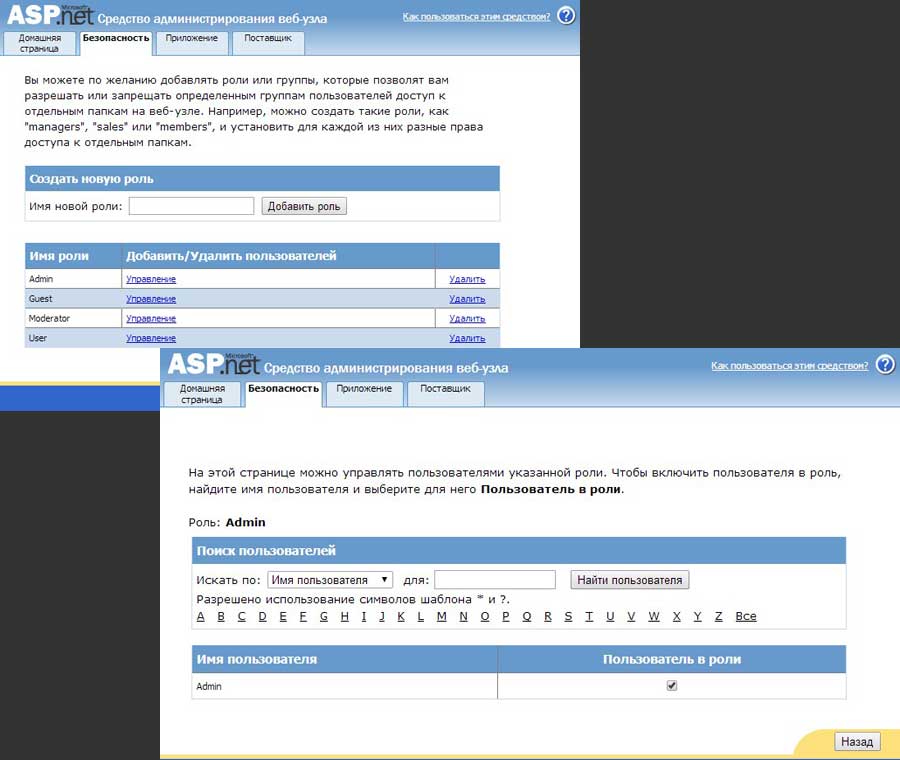The width and height of the screenshot is (900, 760).
Task: Open the 'Приложение' tab on the Admin role page
Action: click(364, 394)
